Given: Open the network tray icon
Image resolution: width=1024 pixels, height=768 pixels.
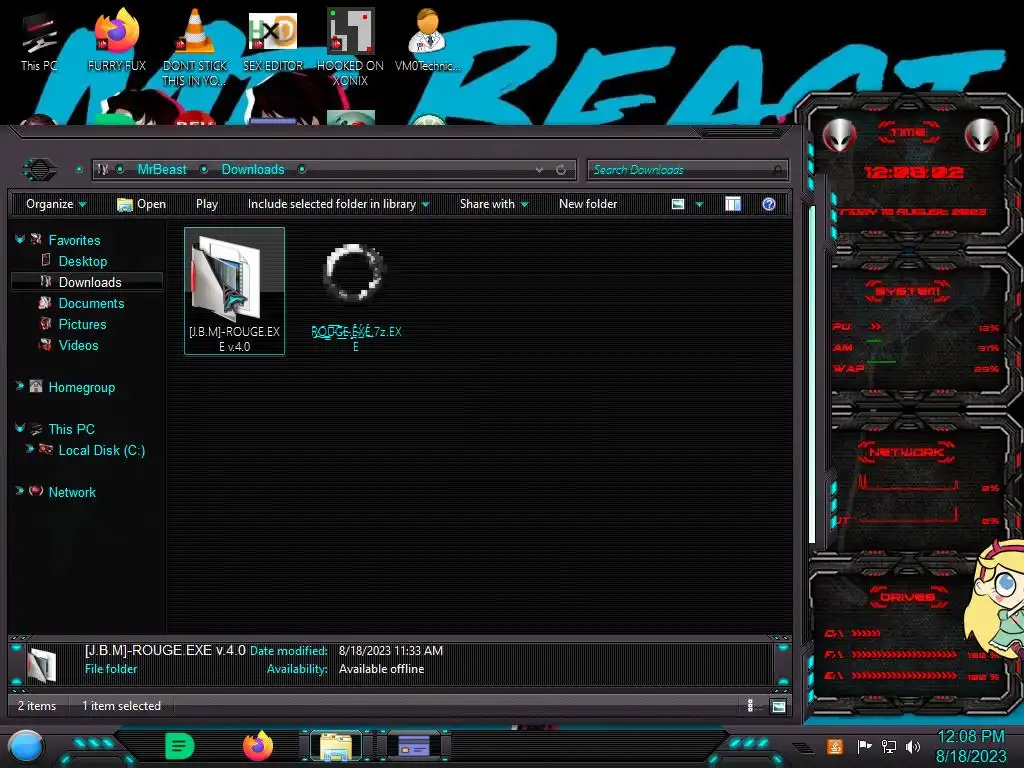Looking at the screenshot, I should 888,746.
